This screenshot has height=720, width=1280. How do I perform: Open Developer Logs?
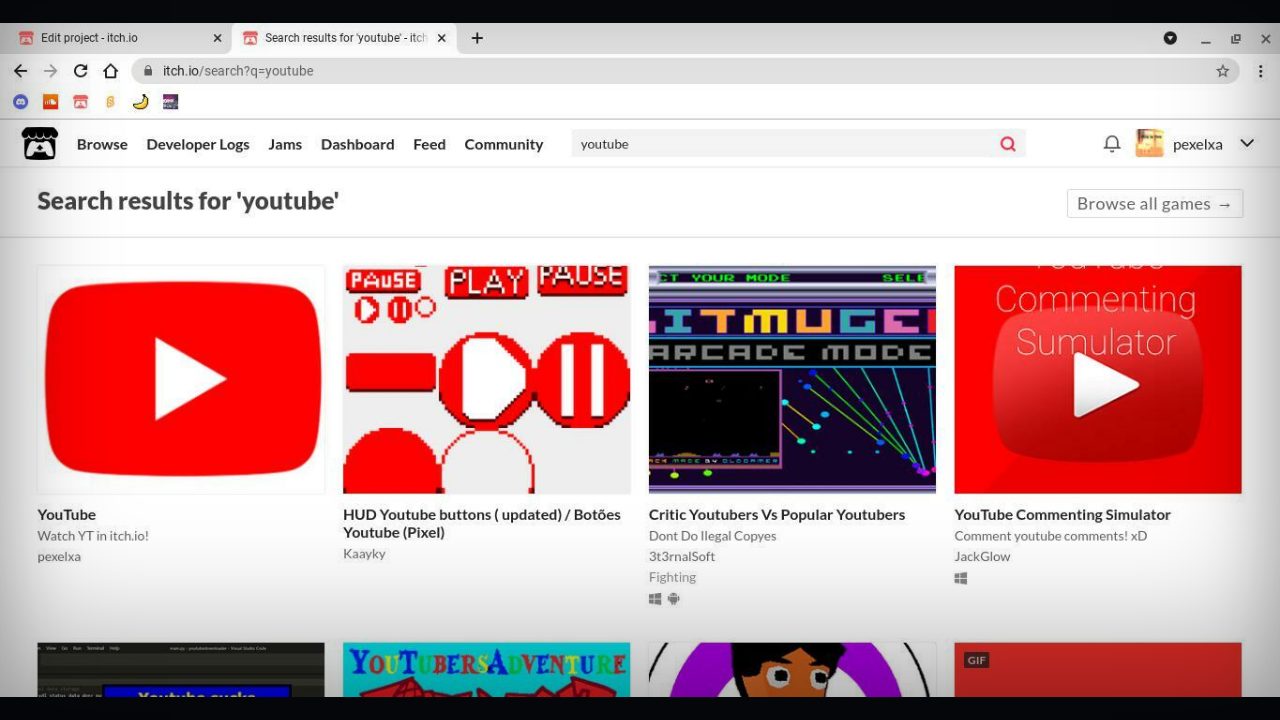pos(198,144)
